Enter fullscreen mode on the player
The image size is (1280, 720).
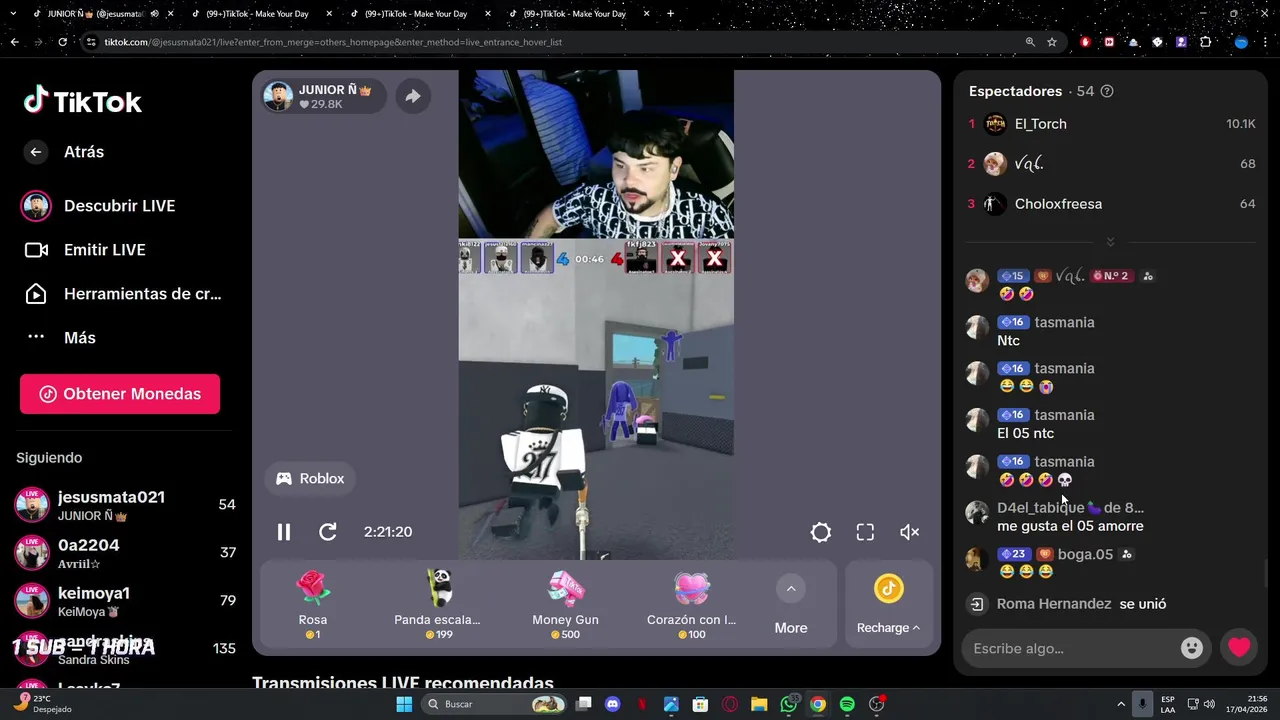[x=865, y=532]
